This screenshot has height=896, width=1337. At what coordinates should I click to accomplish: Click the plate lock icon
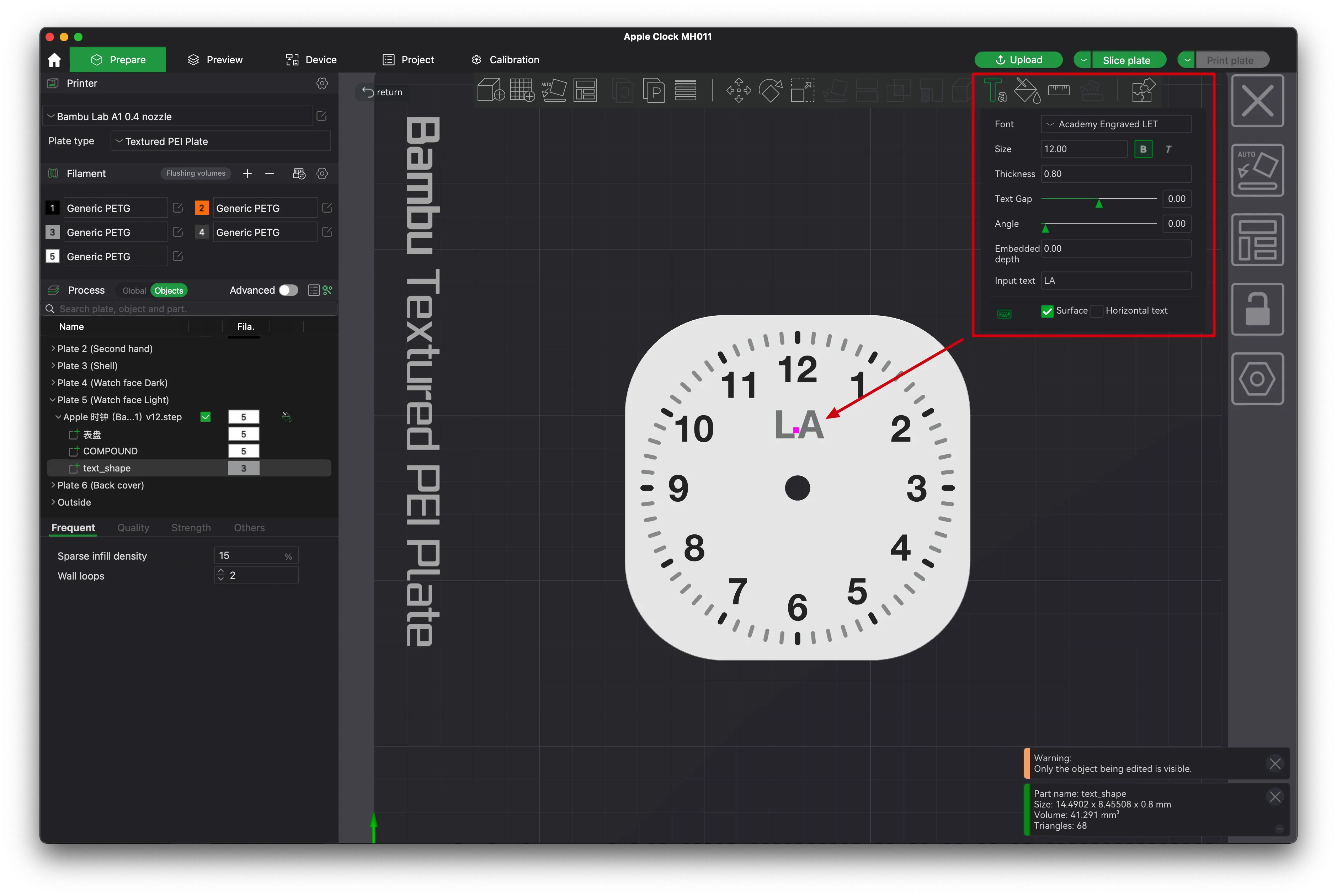[1257, 309]
